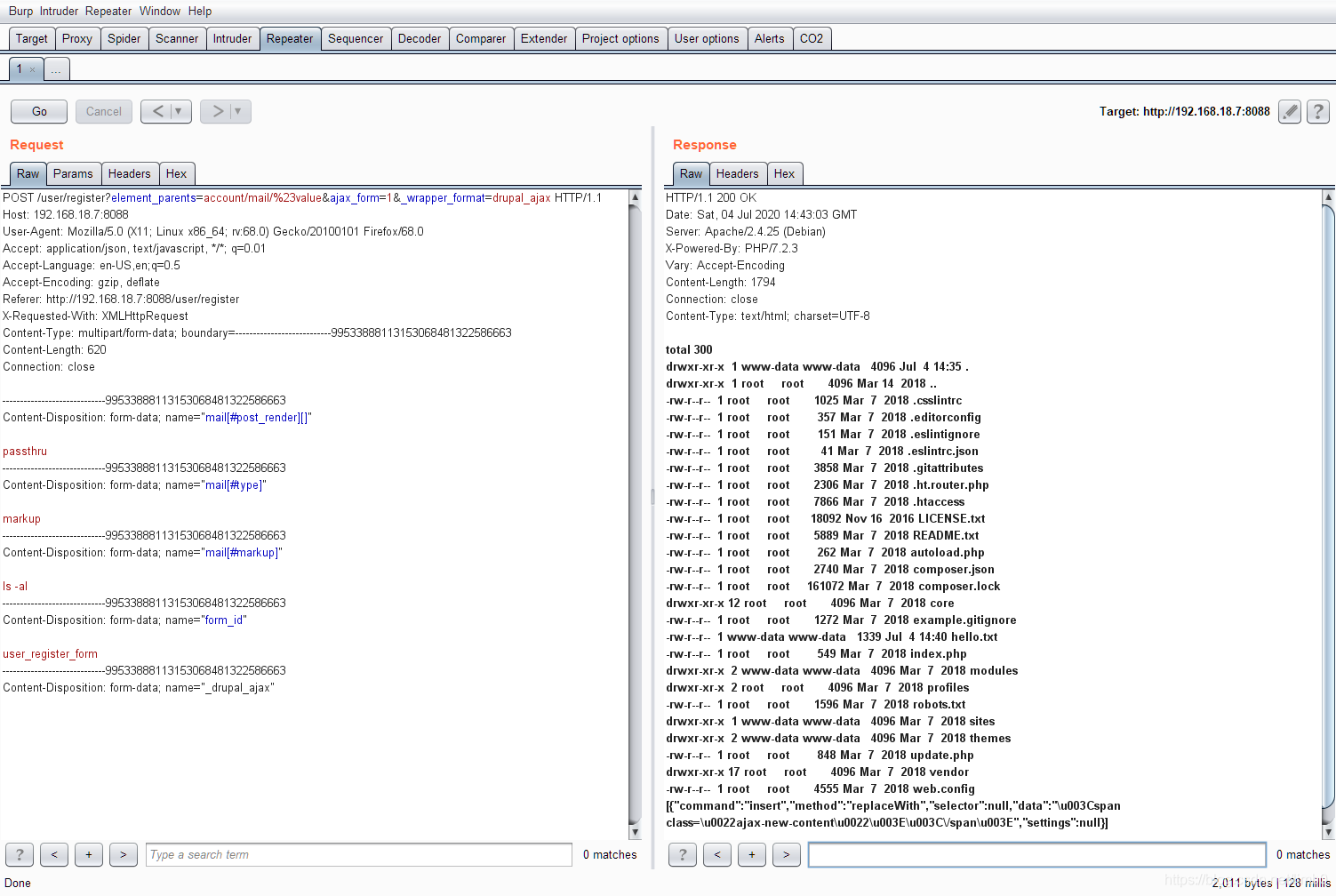Image resolution: width=1336 pixels, height=896 pixels.
Task: Switch to the Comparer tab
Action: [x=481, y=38]
